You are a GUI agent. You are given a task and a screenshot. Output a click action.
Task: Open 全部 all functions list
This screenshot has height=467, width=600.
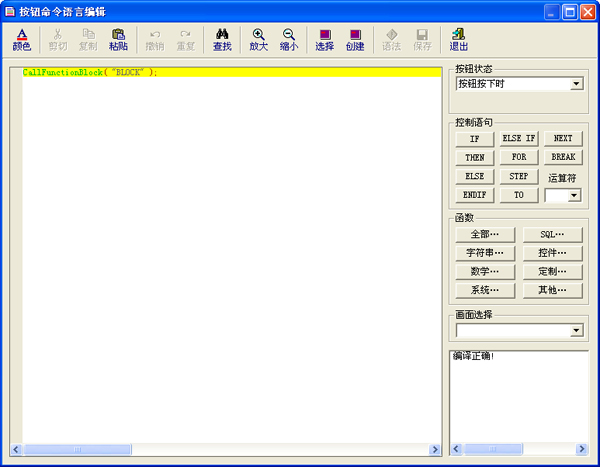tap(485, 235)
